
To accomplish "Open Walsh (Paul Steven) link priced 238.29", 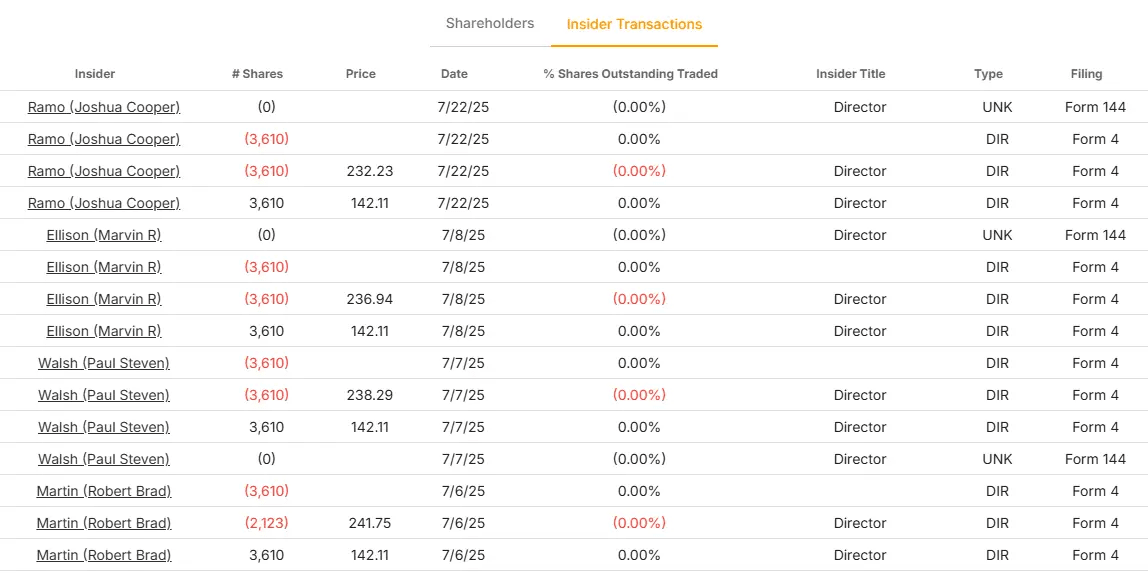I will point(104,395).
